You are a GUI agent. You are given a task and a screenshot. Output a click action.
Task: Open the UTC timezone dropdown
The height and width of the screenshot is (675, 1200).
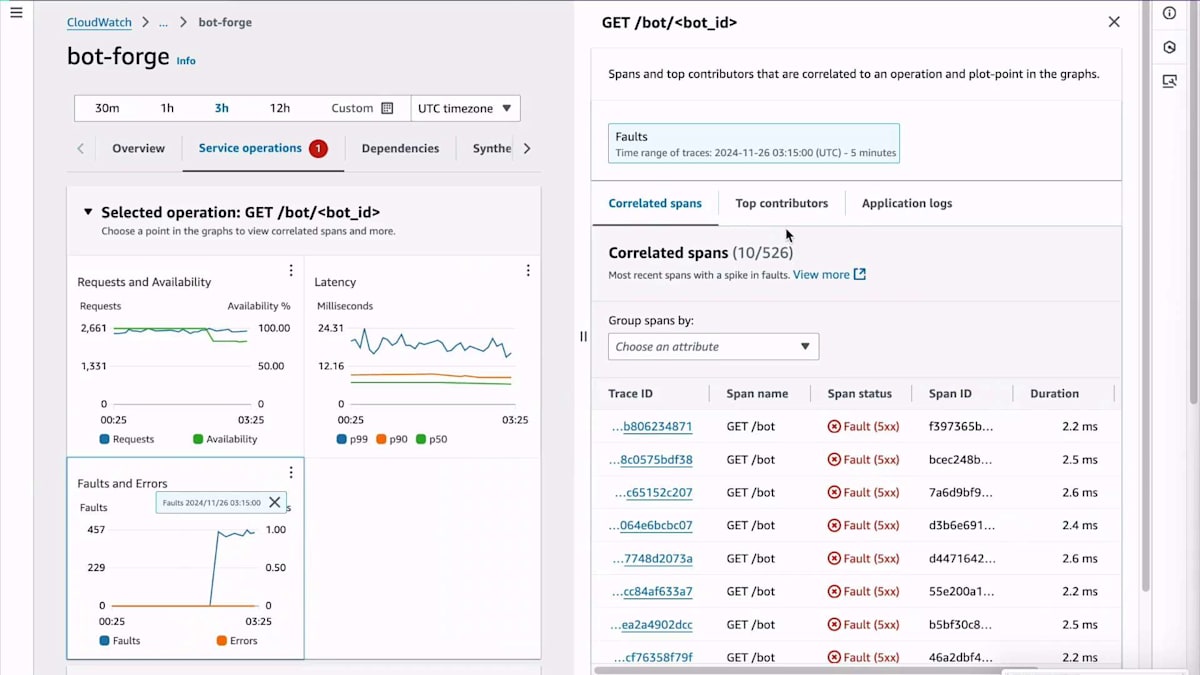(465, 108)
